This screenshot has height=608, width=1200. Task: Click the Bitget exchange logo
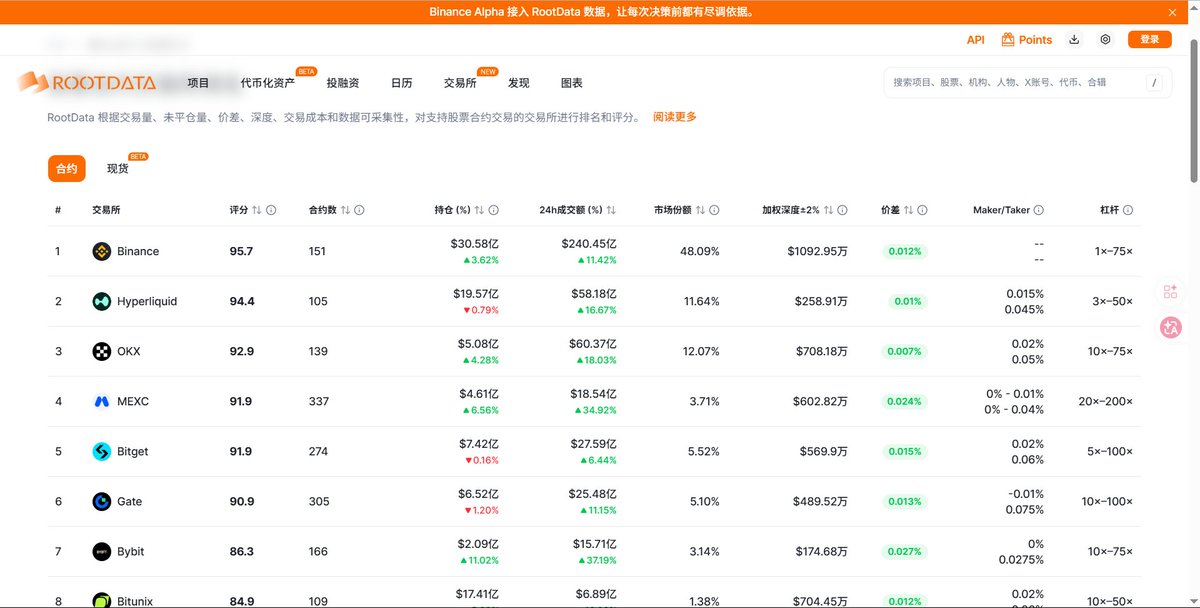101,451
